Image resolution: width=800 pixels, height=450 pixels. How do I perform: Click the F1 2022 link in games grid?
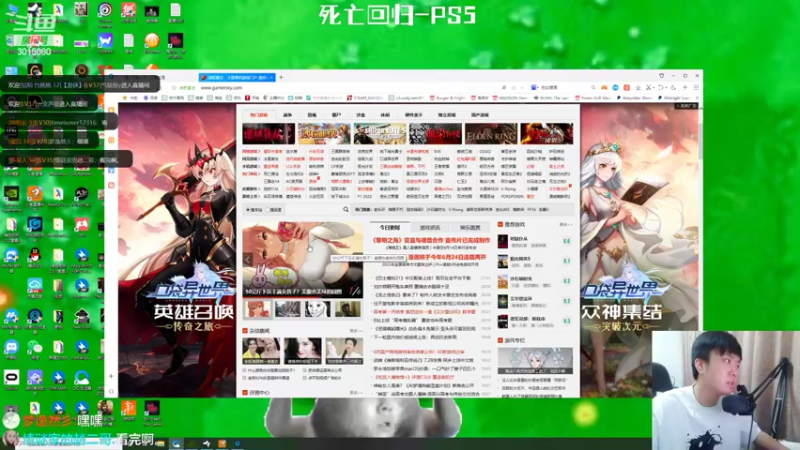[x=365, y=196]
